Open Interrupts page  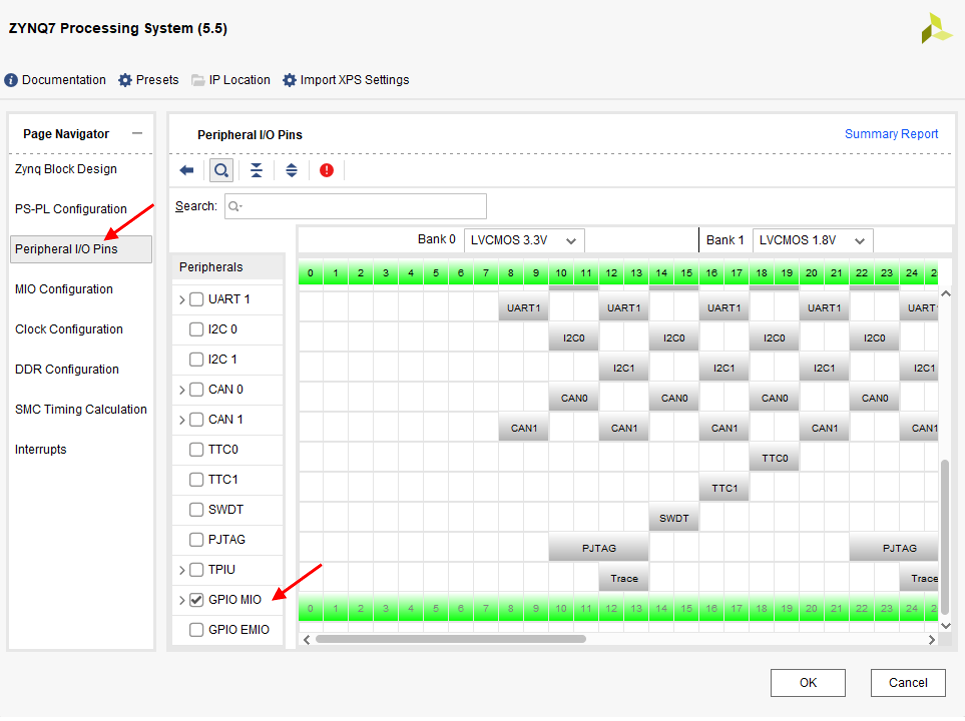[x=41, y=450]
